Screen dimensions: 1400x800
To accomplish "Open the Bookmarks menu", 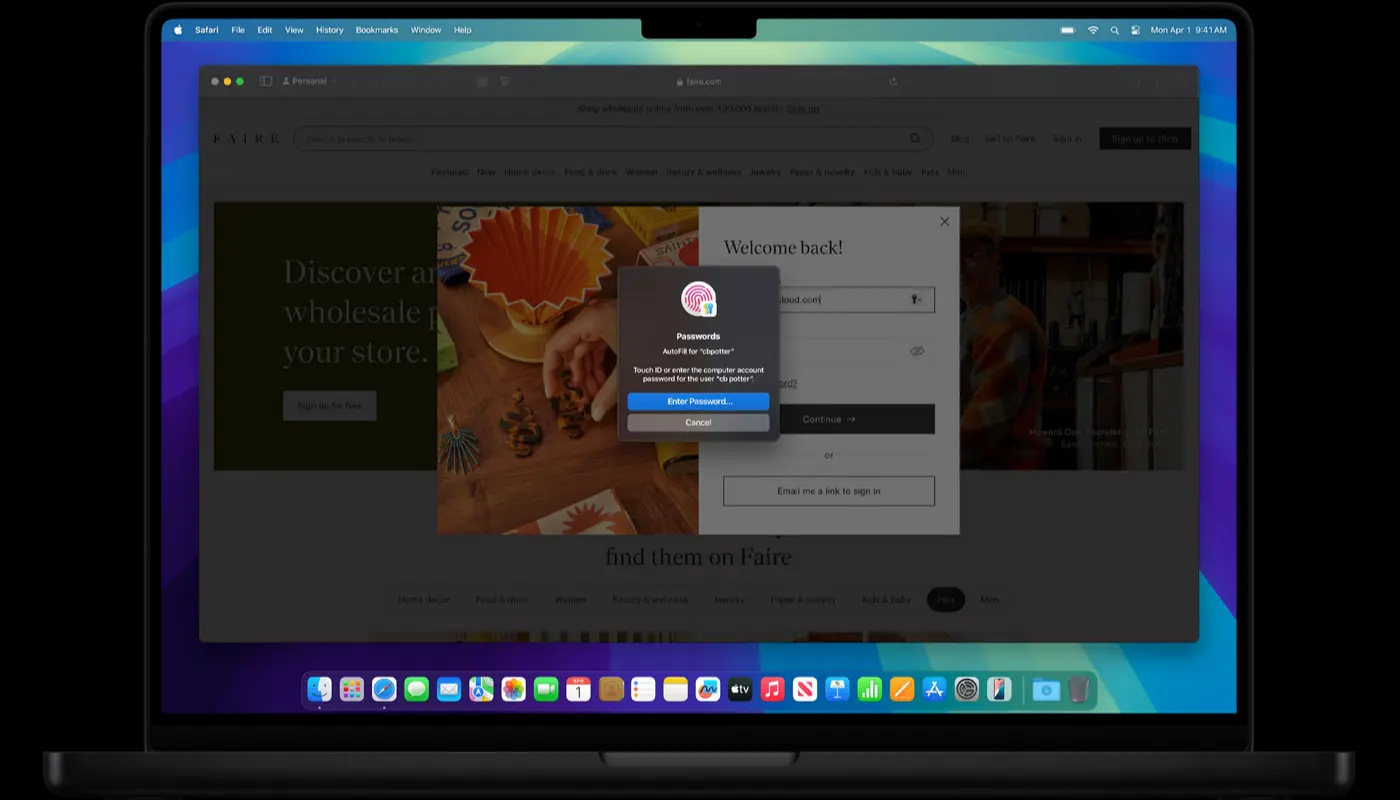I will (x=377, y=30).
